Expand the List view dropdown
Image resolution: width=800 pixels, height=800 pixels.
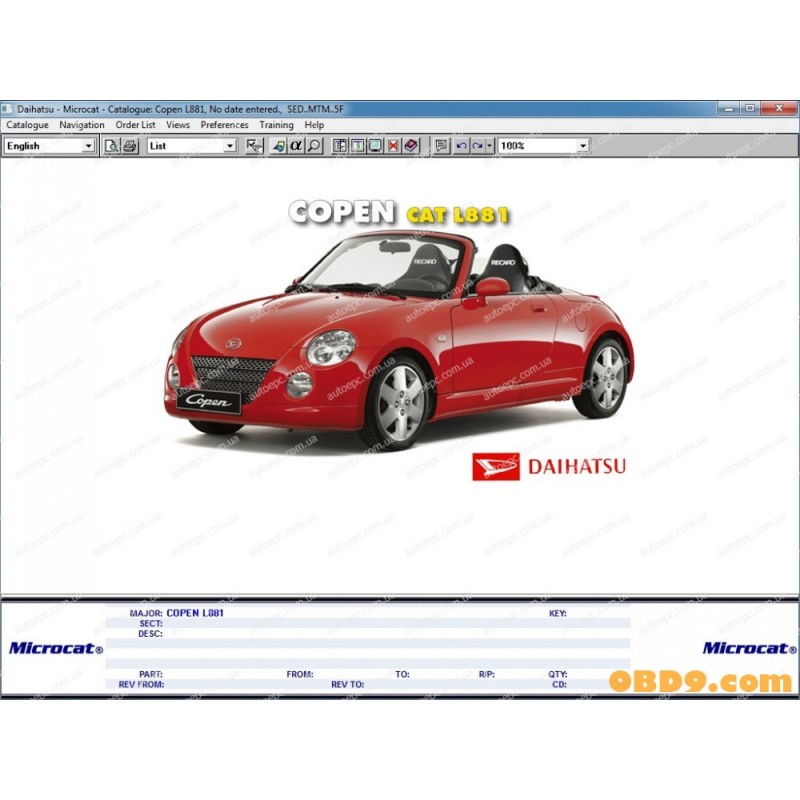[x=230, y=146]
